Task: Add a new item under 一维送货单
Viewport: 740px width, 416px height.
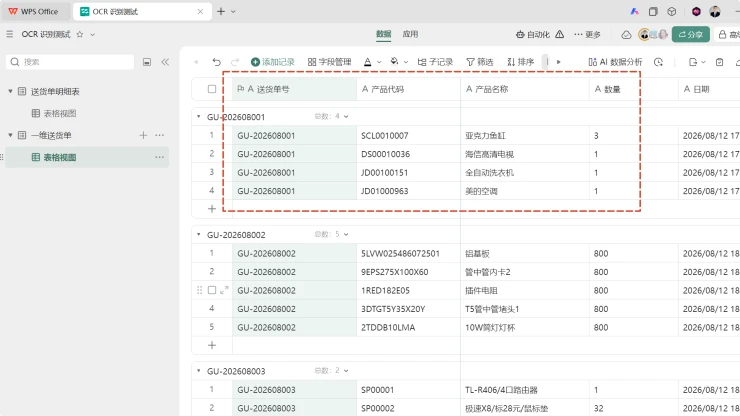Action: [143, 136]
